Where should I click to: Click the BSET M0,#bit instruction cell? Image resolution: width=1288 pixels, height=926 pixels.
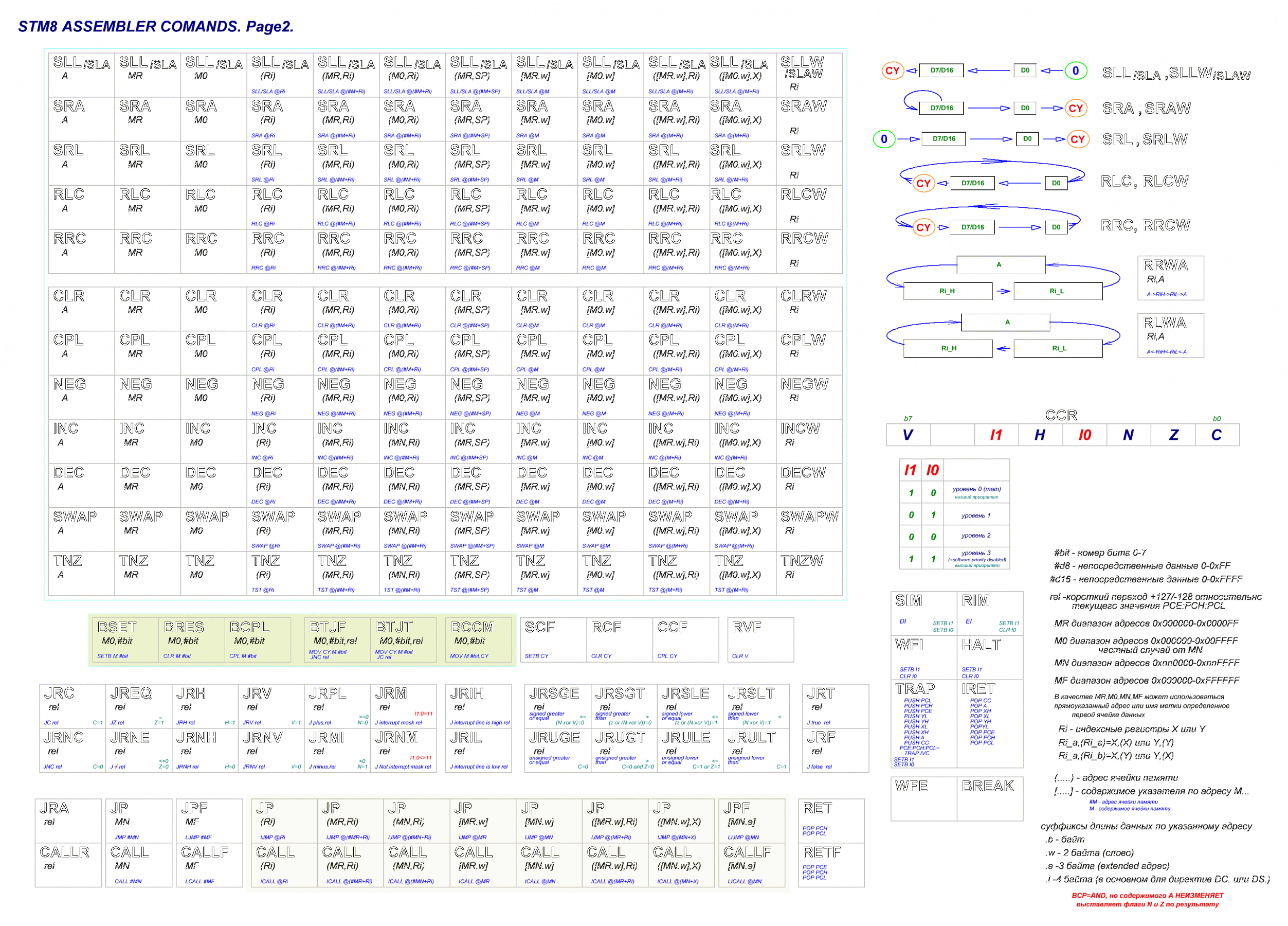pos(125,639)
